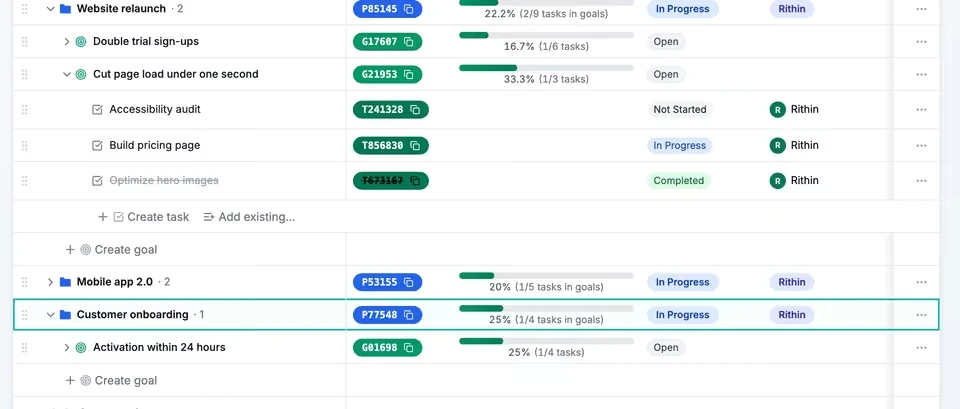Viewport: 960px width, 409px height.
Task: Open more options for Customer onboarding
Action: point(921,315)
